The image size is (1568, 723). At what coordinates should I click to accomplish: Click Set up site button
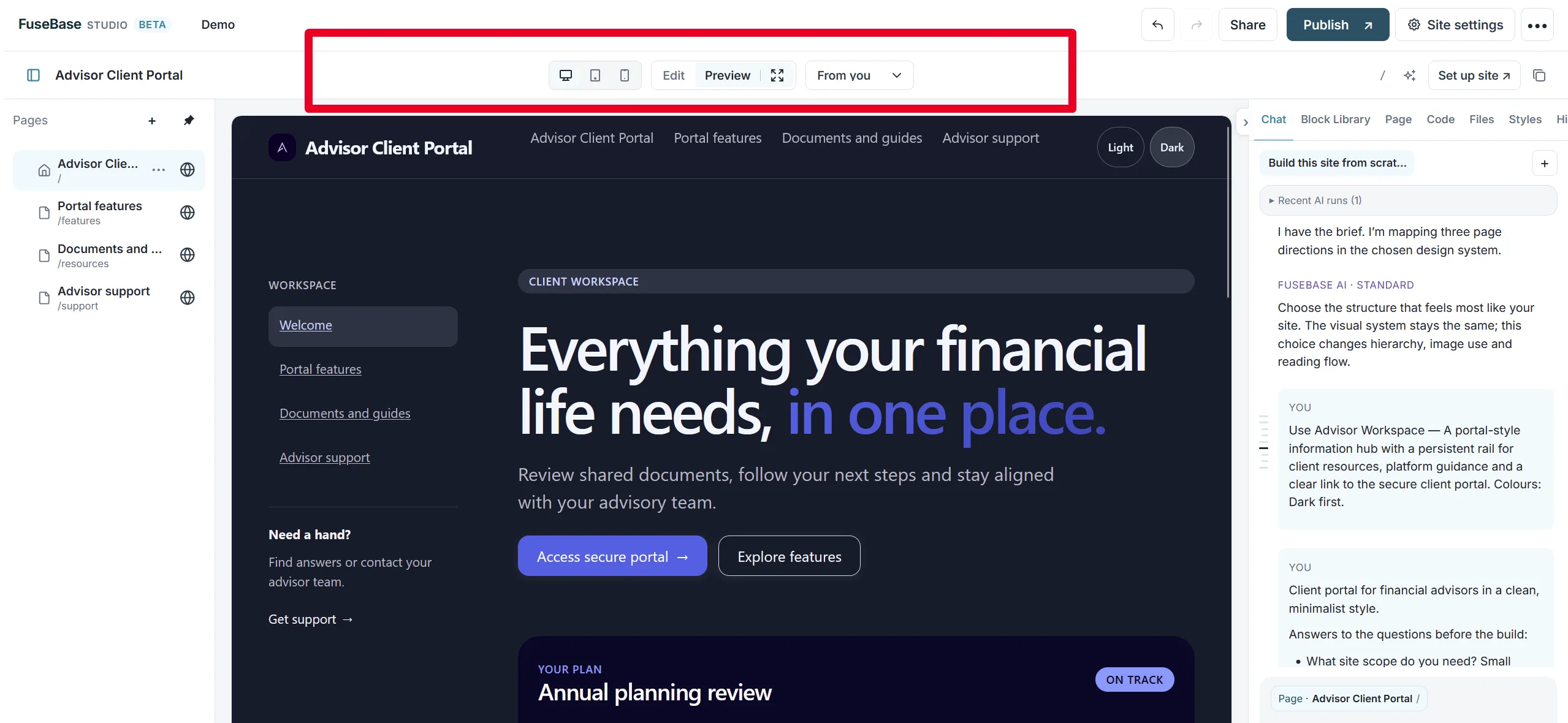[1474, 75]
